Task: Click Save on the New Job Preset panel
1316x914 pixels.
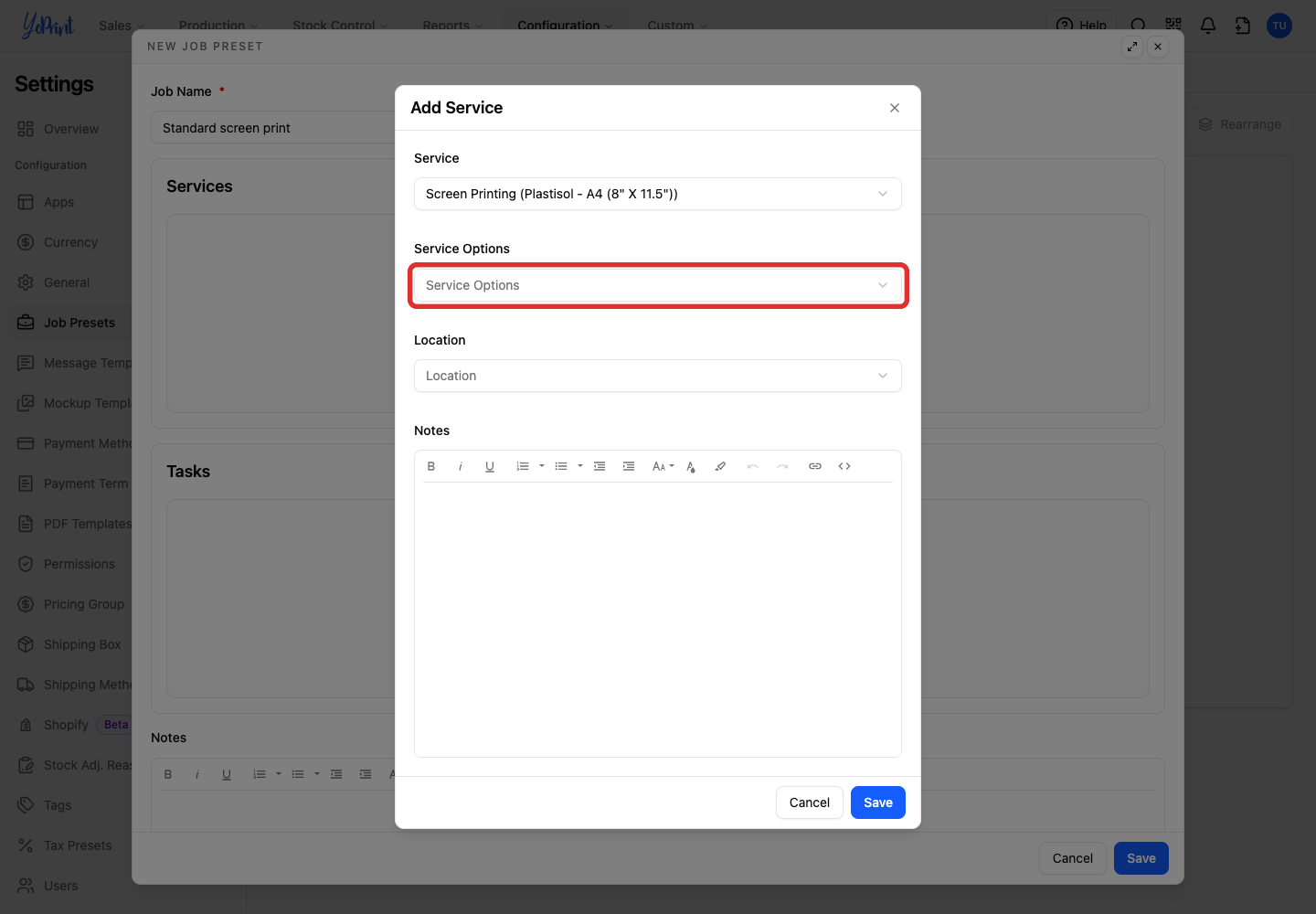Action: (x=1141, y=858)
